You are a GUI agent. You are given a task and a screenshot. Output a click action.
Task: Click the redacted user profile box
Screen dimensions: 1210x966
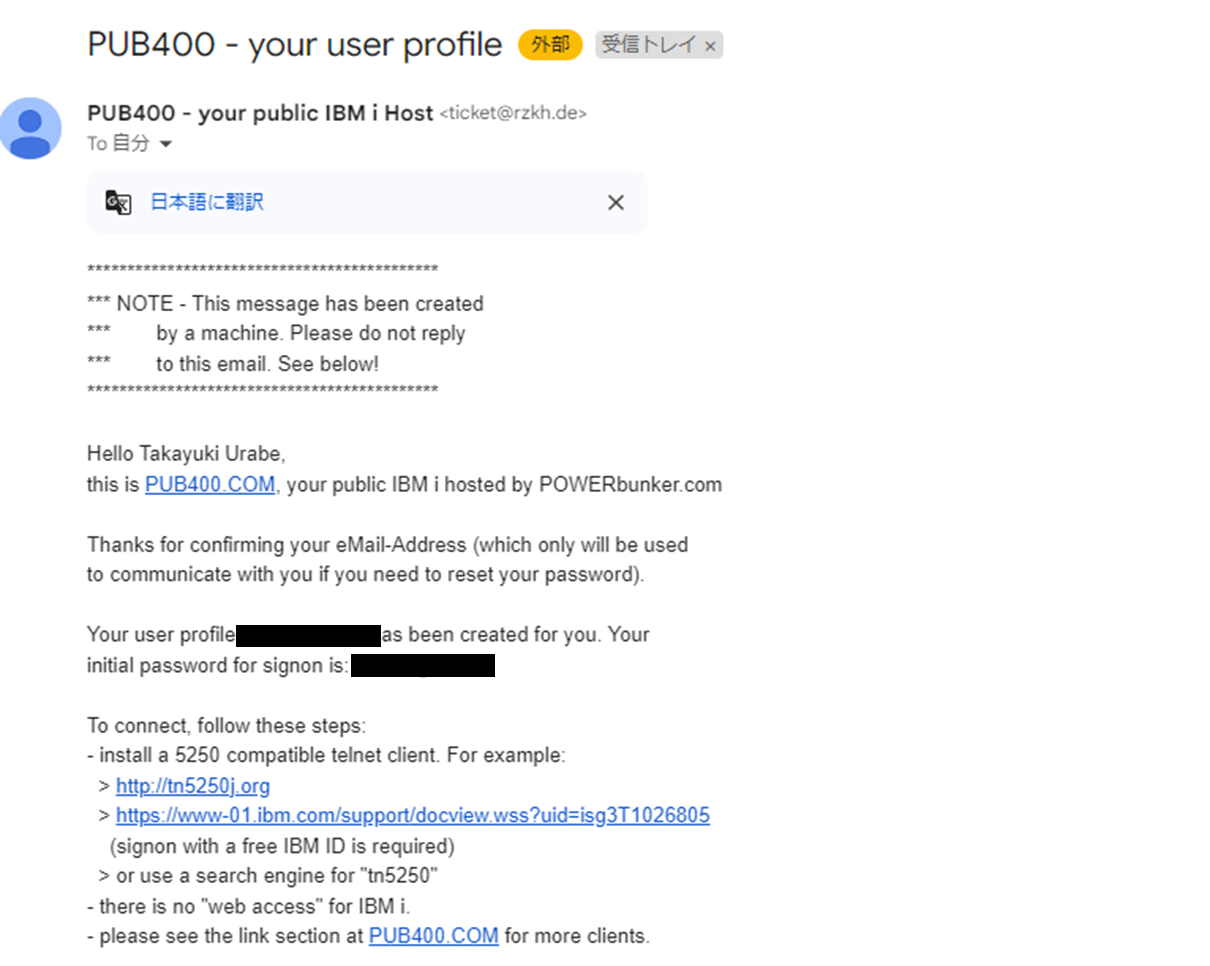[308, 633]
